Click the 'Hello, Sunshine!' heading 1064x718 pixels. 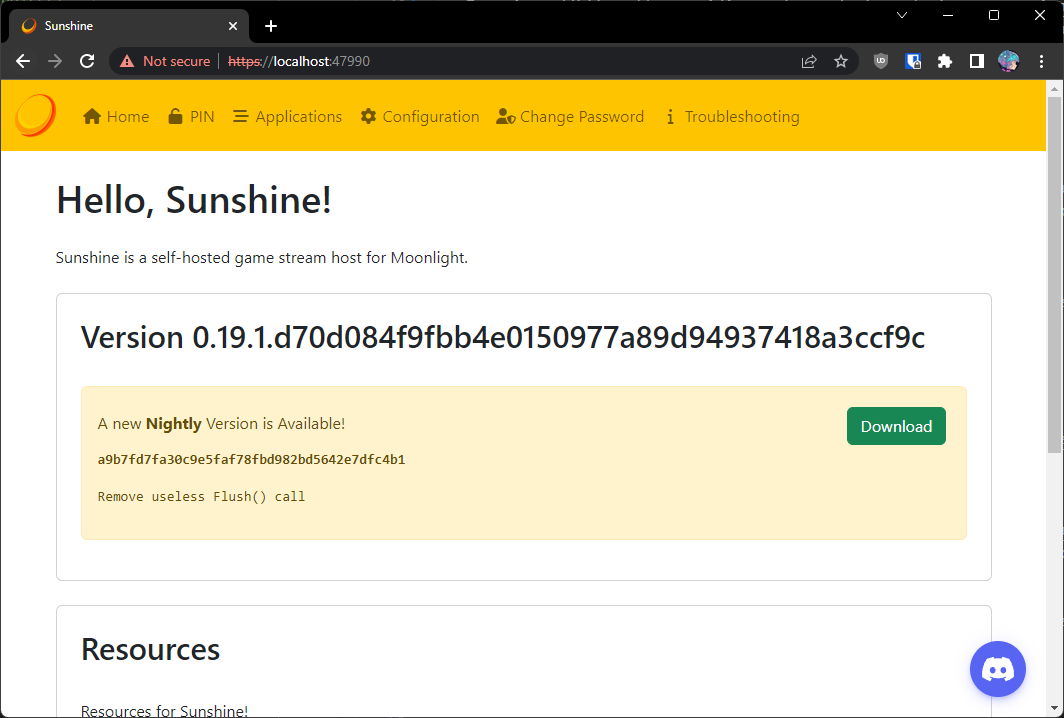[194, 200]
